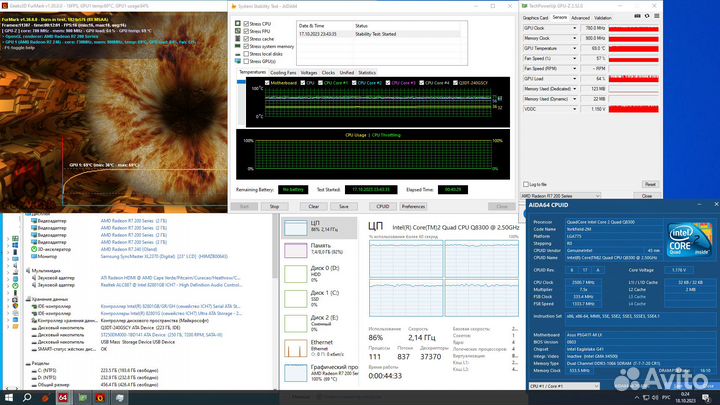Click Save button in stability test

point(343,207)
